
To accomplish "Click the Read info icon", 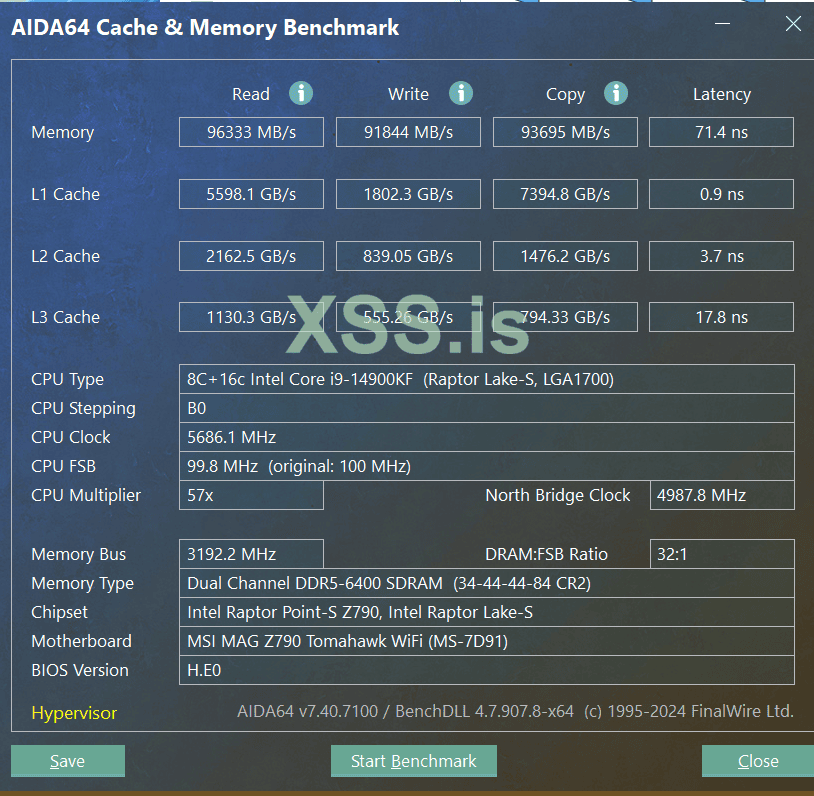I will click(301, 93).
